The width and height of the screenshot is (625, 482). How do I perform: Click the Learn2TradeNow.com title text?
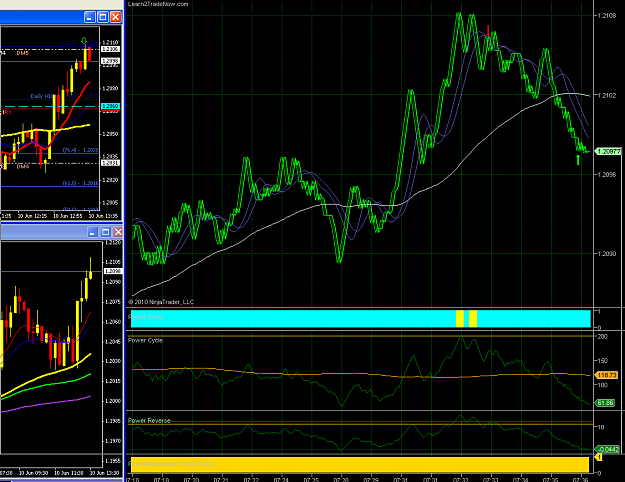[158, 4]
